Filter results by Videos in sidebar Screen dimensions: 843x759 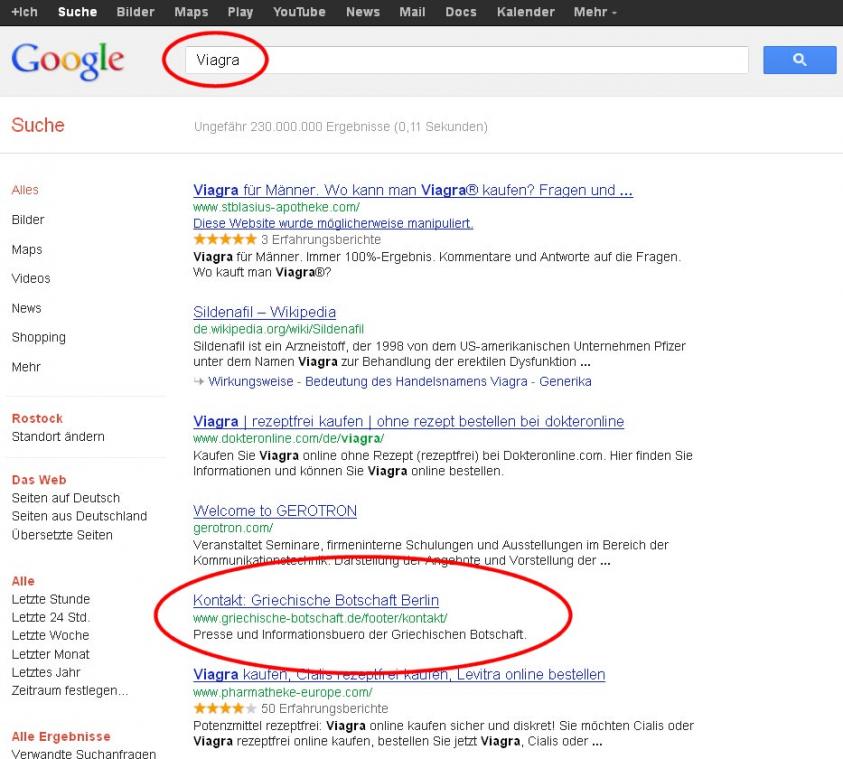(x=31, y=279)
